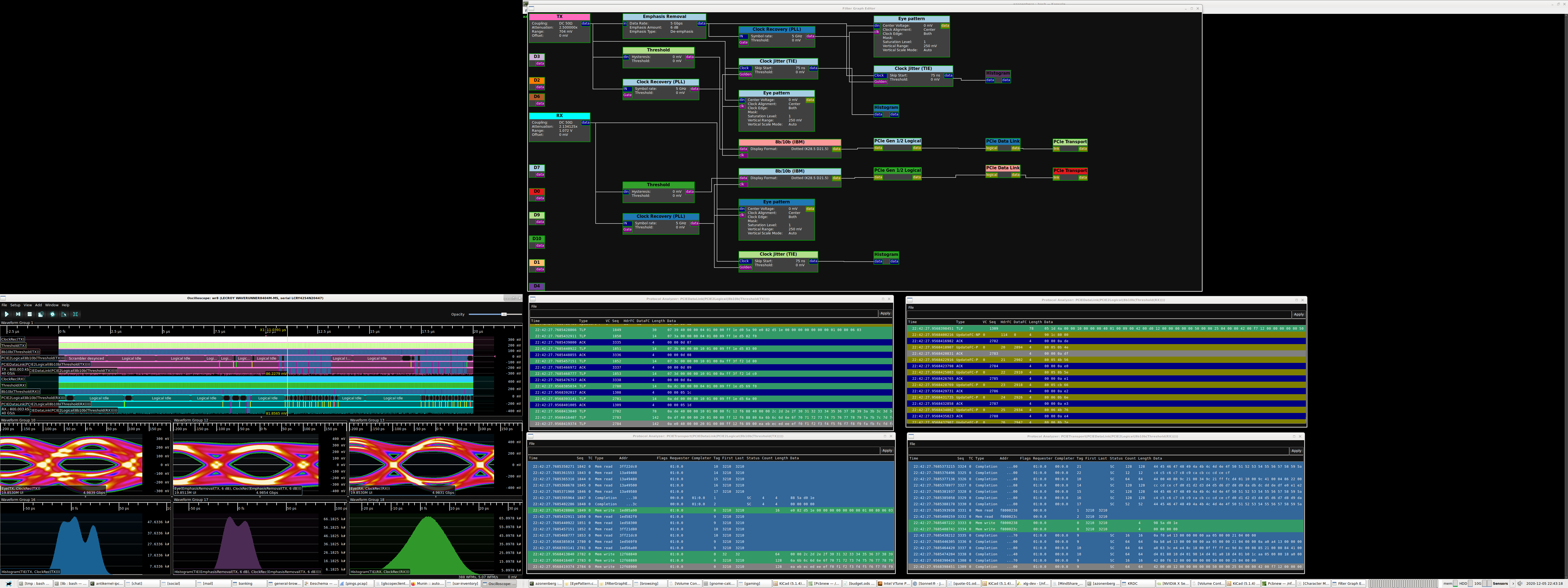The image size is (1568, 588).
Task: Select the red PCIe Transport node
Action: [1070, 174]
